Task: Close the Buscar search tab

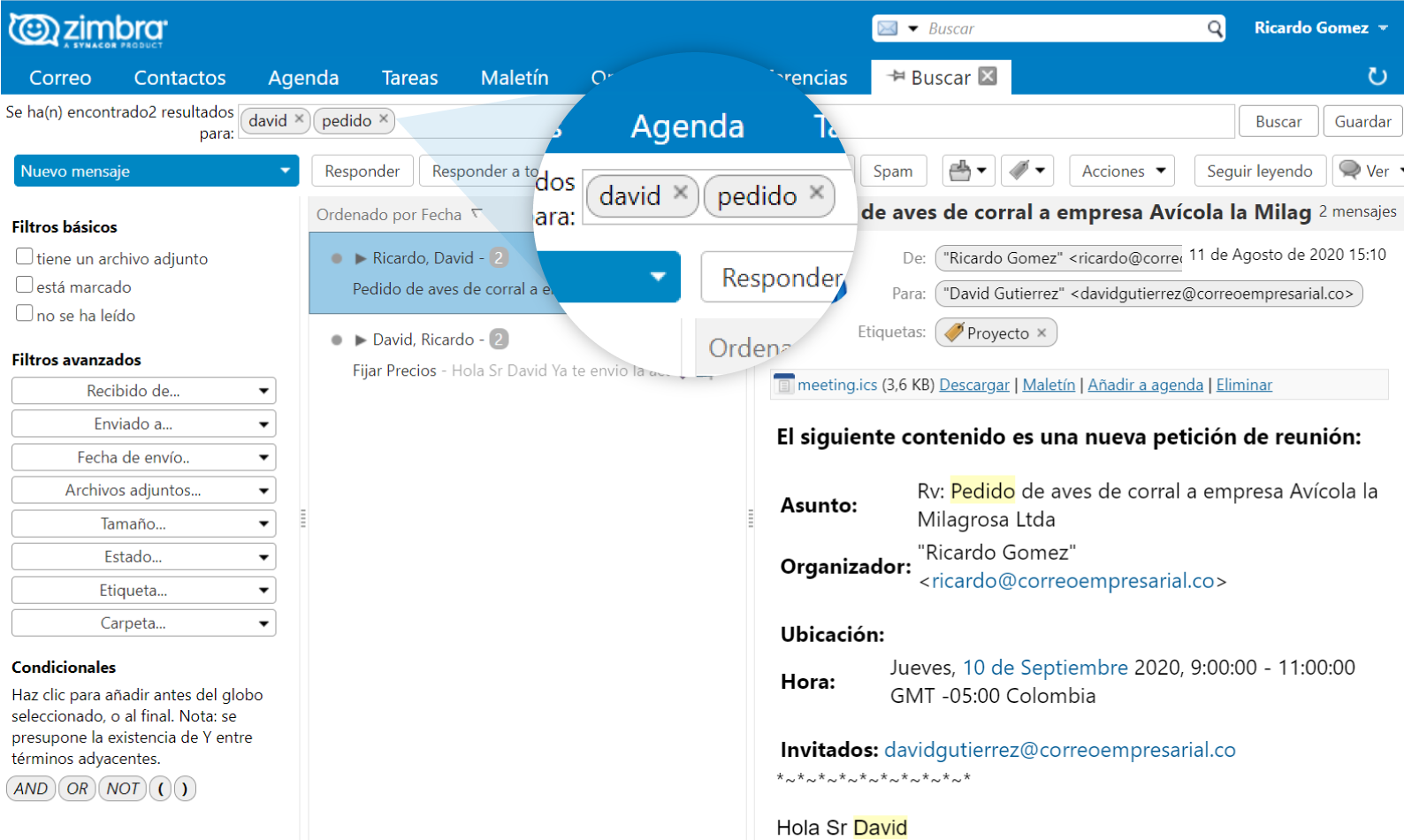Action: (x=988, y=76)
